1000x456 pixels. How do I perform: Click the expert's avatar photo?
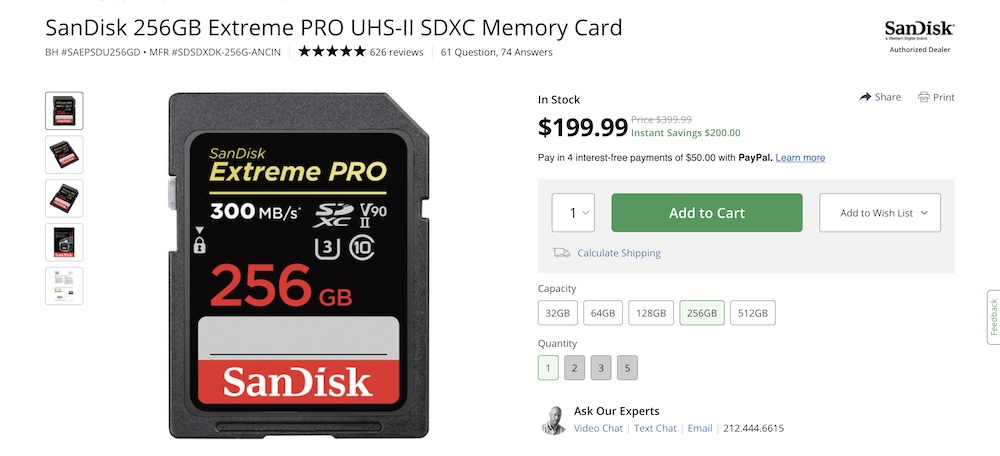click(554, 420)
